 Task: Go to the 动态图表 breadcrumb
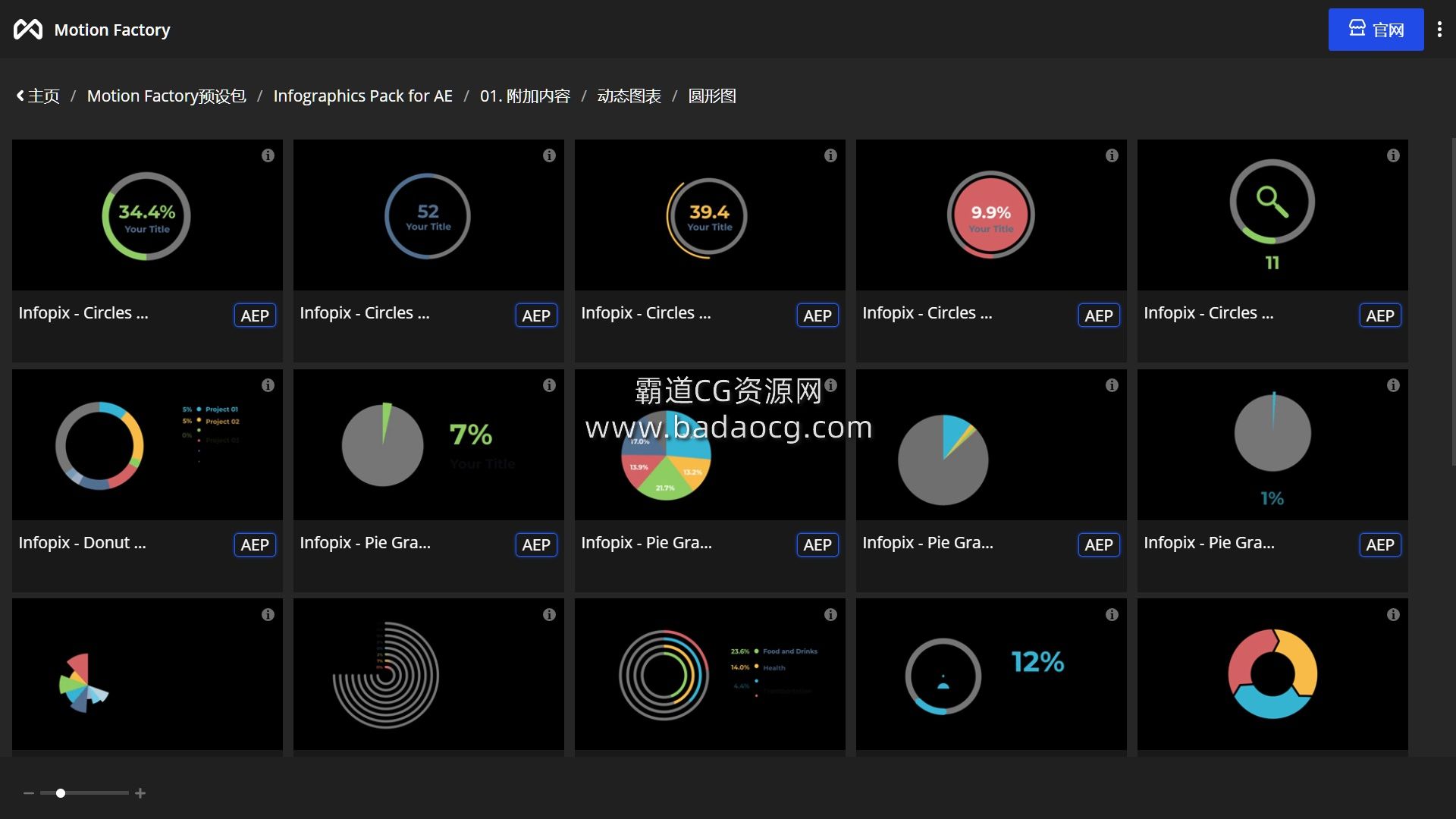click(x=629, y=96)
